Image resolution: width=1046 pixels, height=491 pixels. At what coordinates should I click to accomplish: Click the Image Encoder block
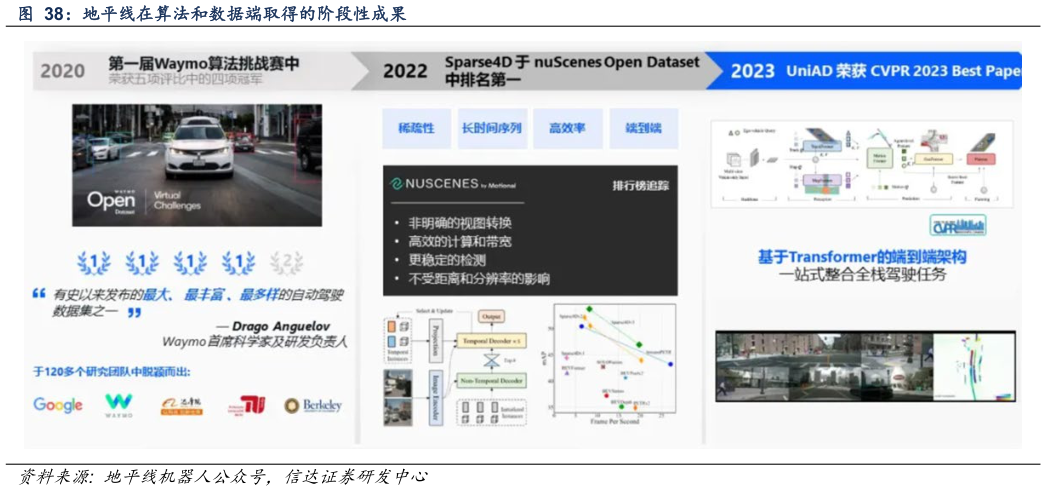pyautogui.click(x=436, y=398)
